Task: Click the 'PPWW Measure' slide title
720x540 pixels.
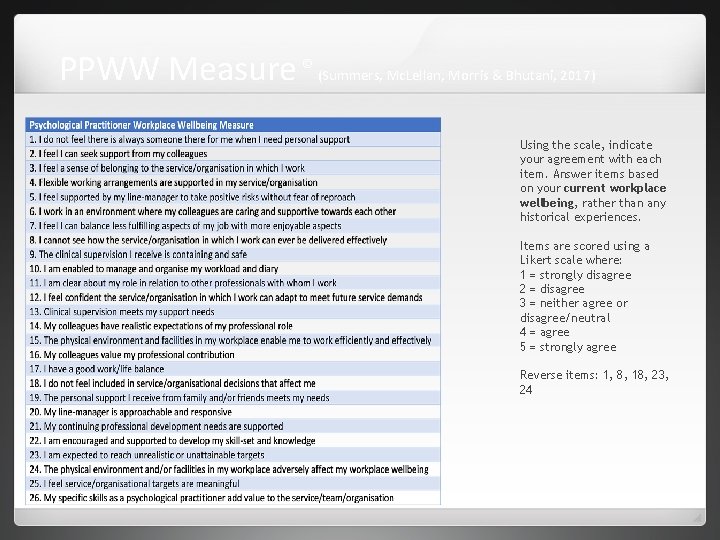Action: [x=178, y=69]
